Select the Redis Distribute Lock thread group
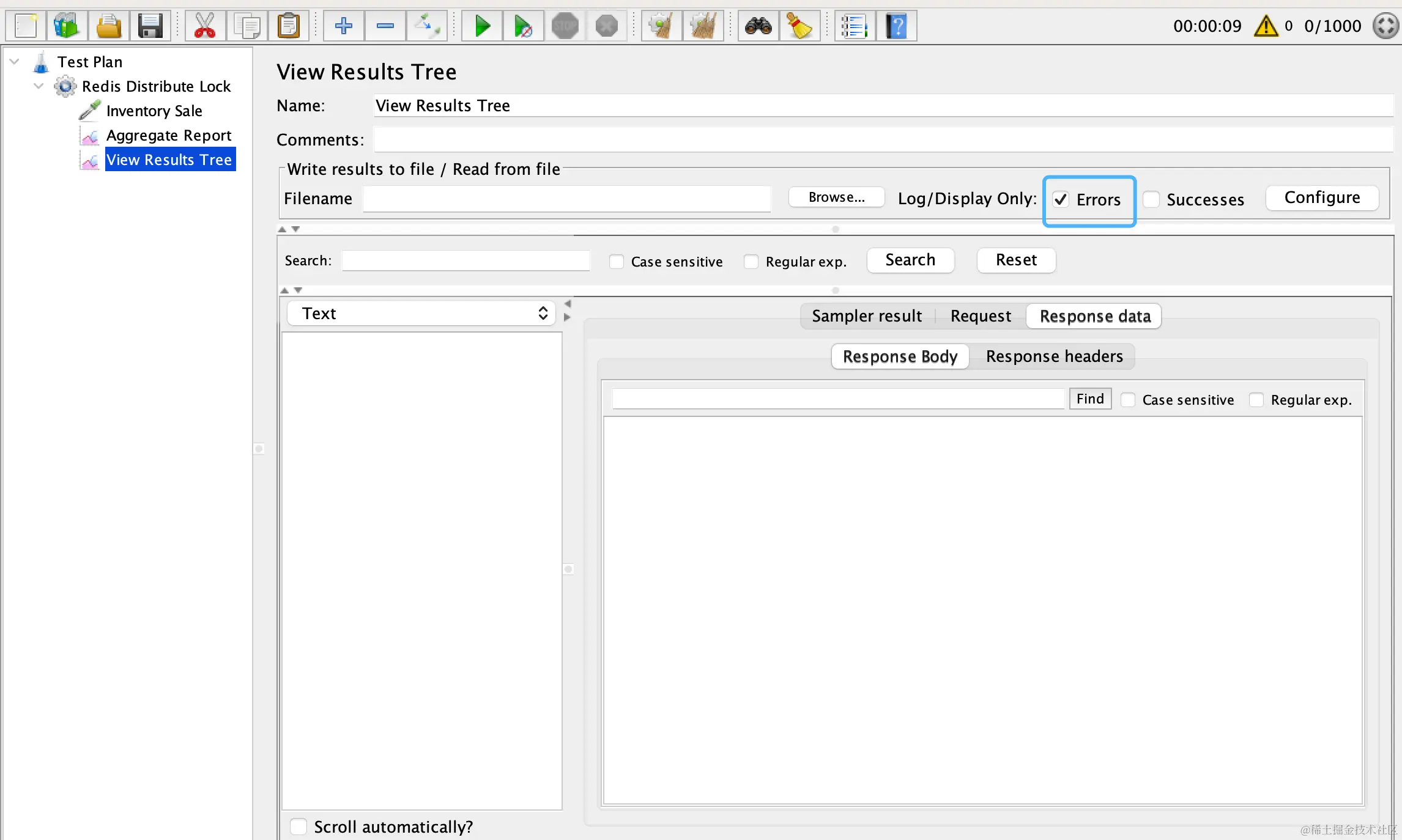1402x840 pixels. pos(156,86)
